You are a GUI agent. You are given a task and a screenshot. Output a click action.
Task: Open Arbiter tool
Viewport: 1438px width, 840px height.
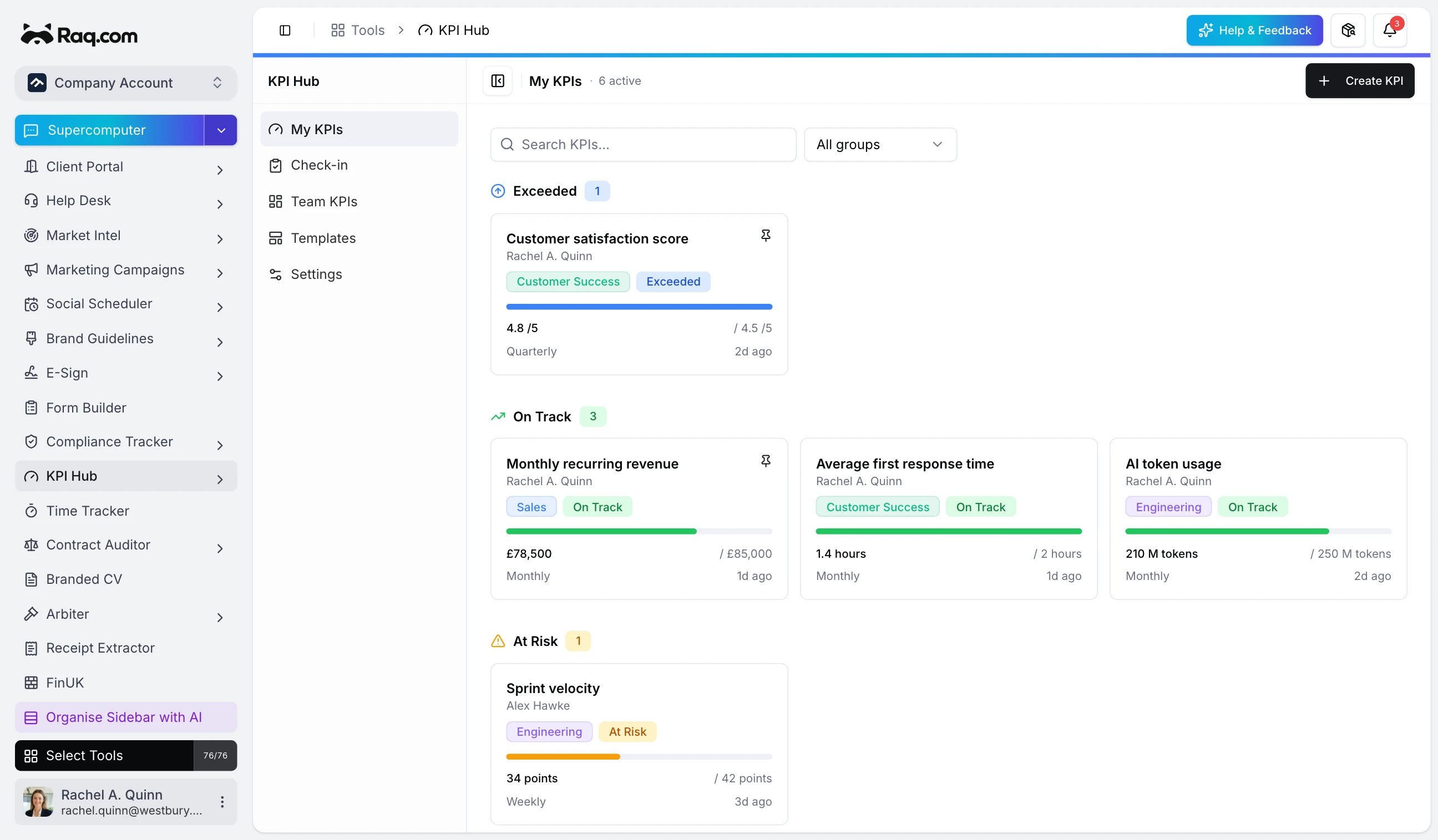(126, 614)
